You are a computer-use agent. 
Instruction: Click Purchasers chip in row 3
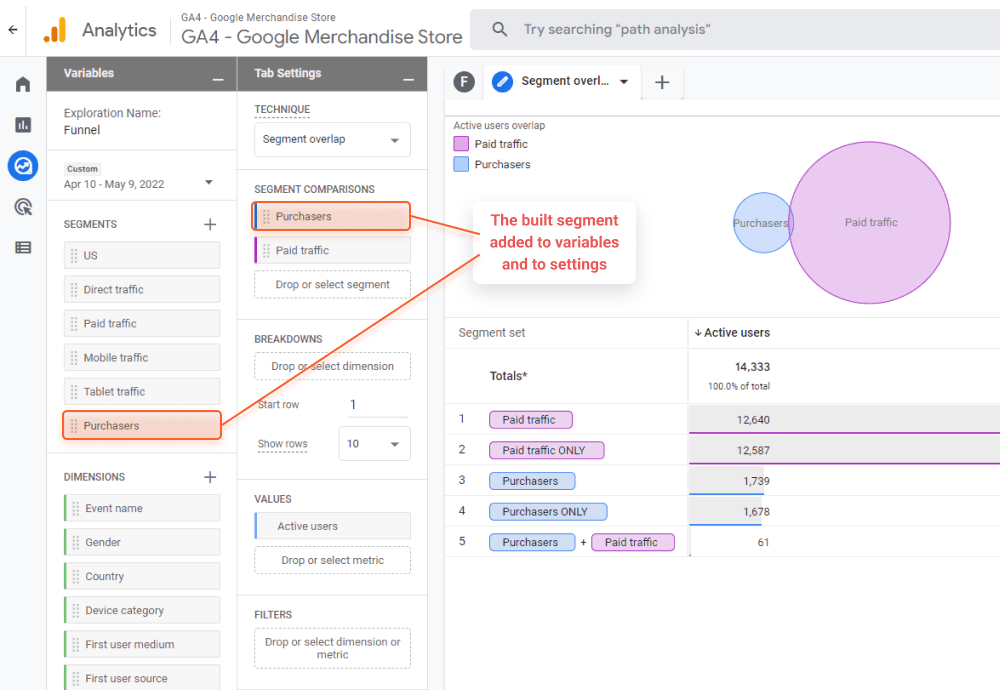532,481
